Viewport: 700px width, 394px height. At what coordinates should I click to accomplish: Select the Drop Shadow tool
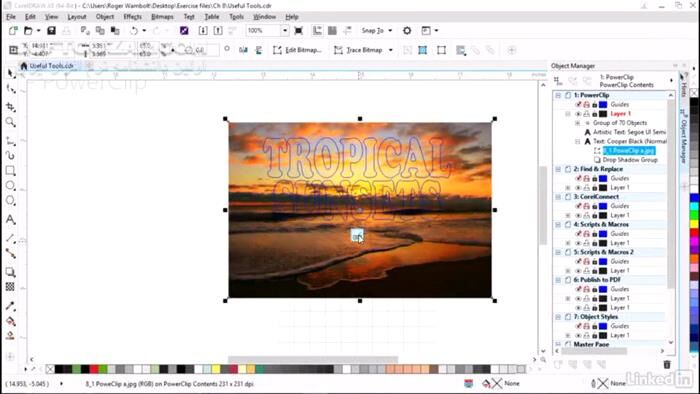pos(11,272)
